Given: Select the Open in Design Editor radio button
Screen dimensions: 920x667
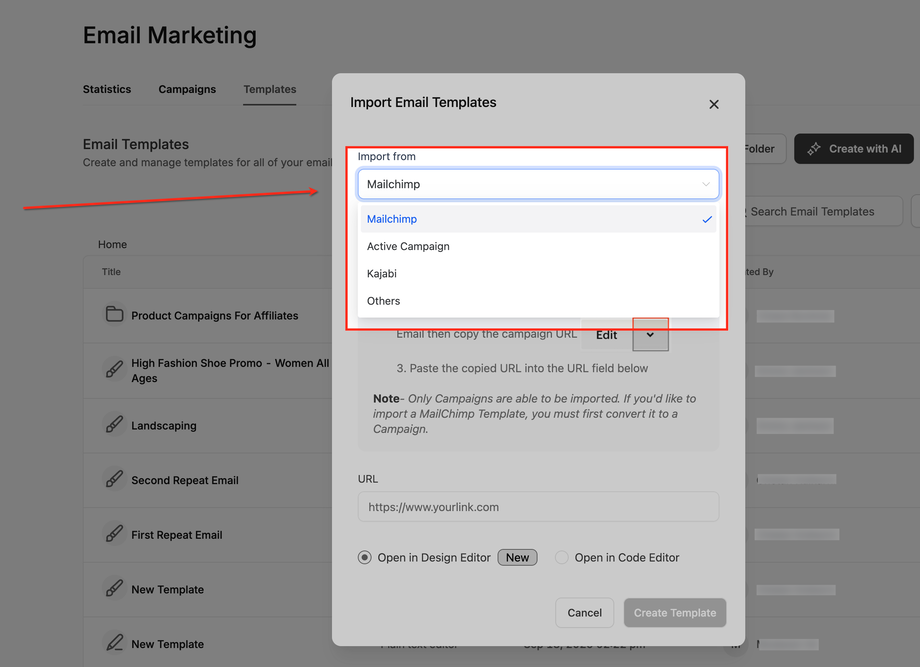Looking at the screenshot, I should pos(365,558).
